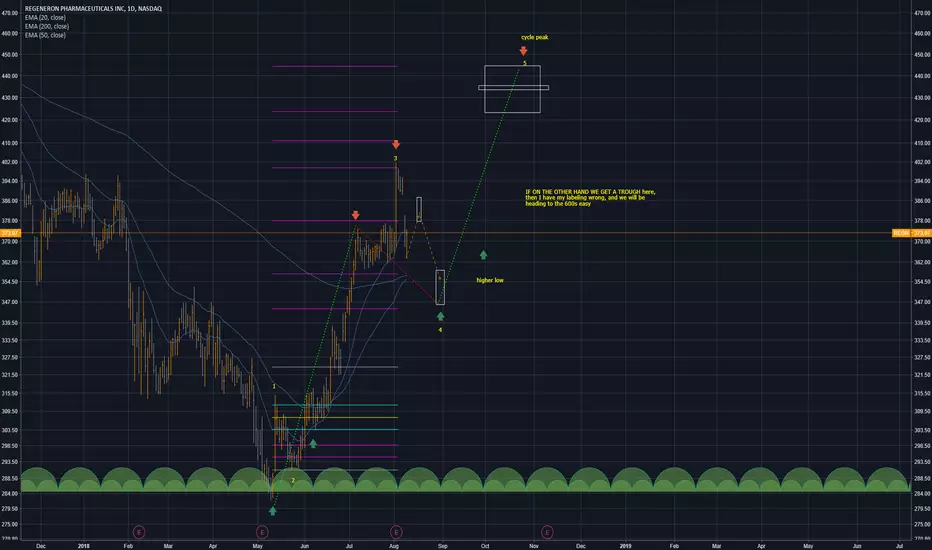This screenshot has height=550, width=932.
Task: Select the tall rectangle around wave 4 low
Action: point(440,288)
